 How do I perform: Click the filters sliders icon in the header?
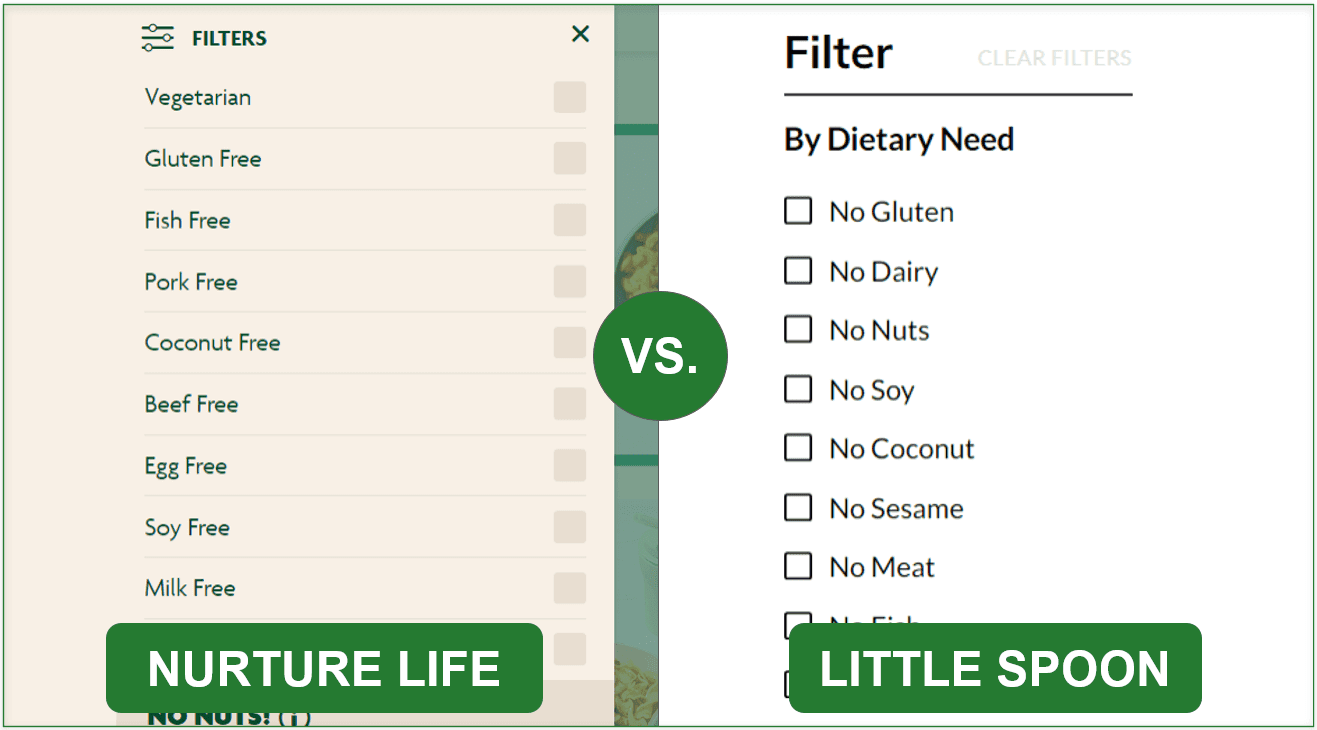pyautogui.click(x=158, y=36)
